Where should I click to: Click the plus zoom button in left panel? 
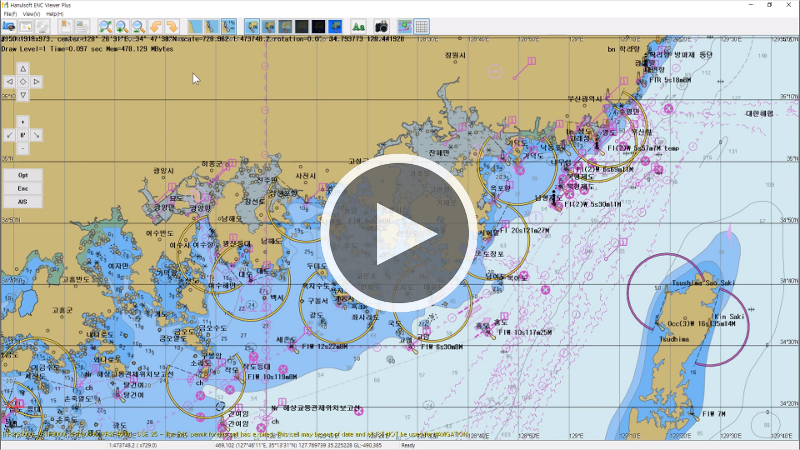point(23,119)
